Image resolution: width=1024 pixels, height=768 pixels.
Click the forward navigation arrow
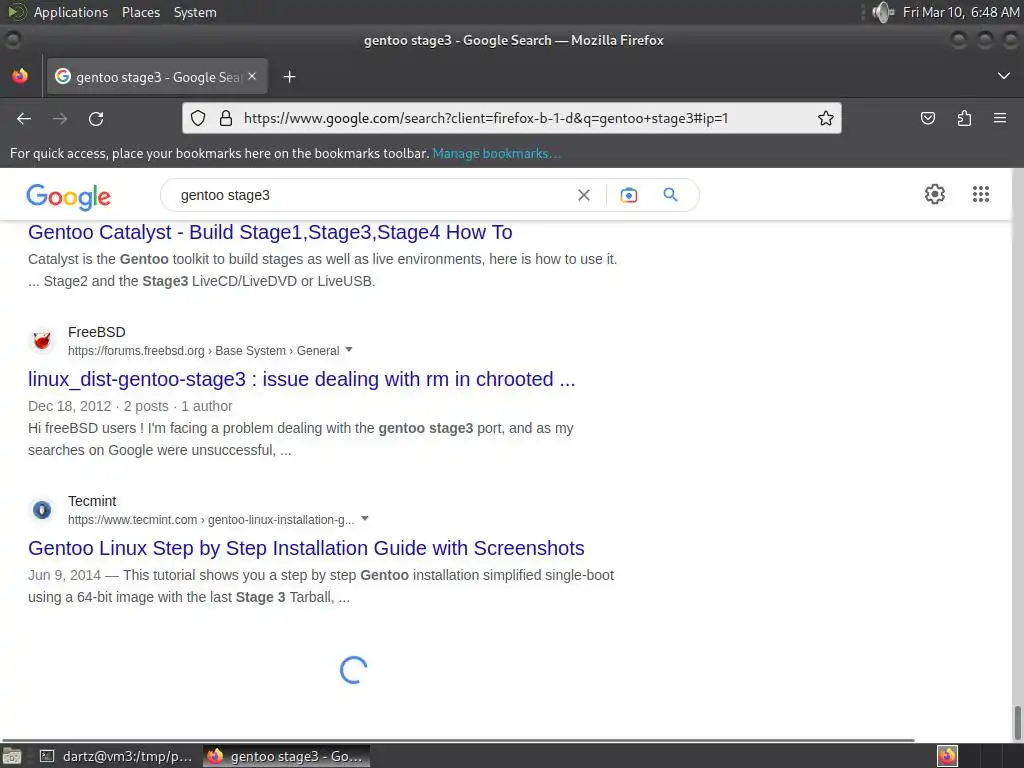[60, 118]
